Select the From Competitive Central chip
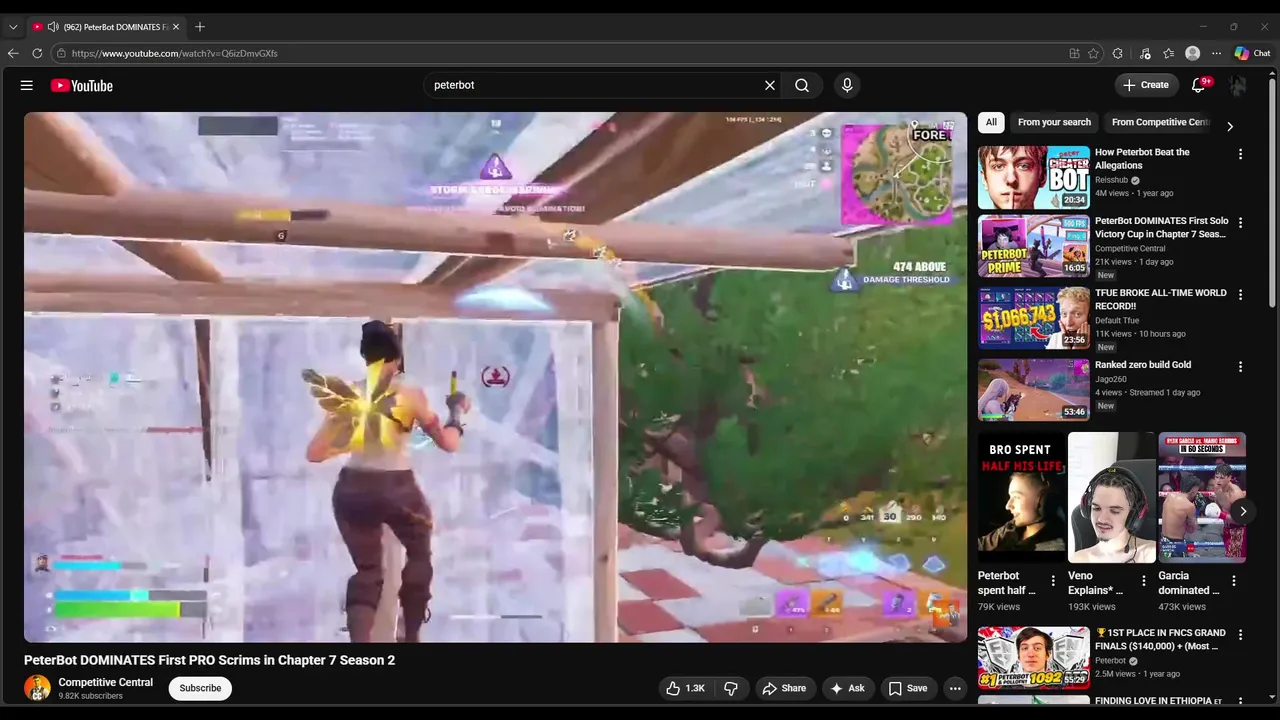Image resolution: width=1280 pixels, height=720 pixels. click(1160, 122)
